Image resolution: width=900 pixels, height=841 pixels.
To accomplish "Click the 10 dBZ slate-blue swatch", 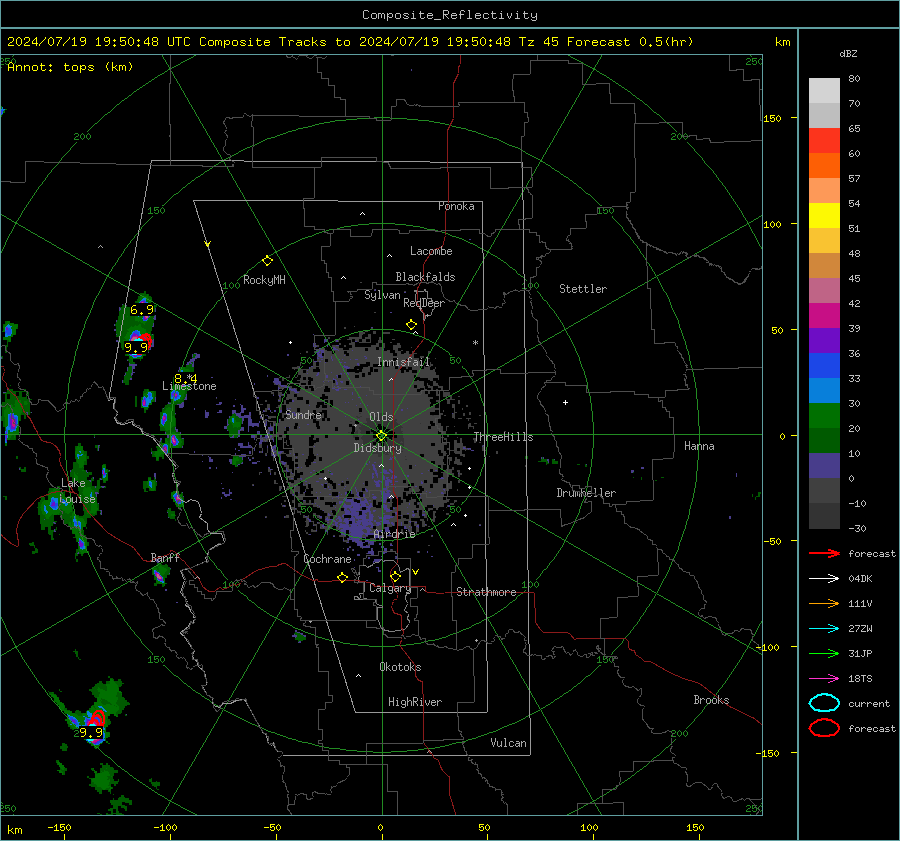I will click(824, 466).
